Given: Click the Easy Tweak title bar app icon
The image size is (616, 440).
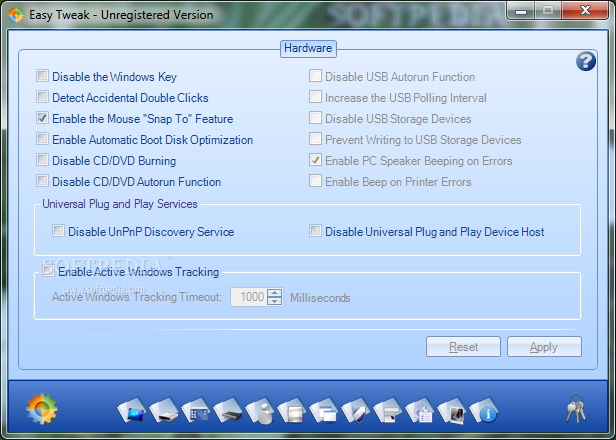Looking at the screenshot, I should (16, 15).
